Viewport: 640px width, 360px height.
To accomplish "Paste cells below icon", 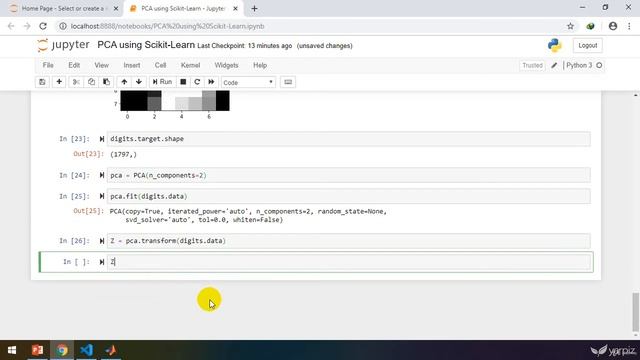I will [106, 82].
